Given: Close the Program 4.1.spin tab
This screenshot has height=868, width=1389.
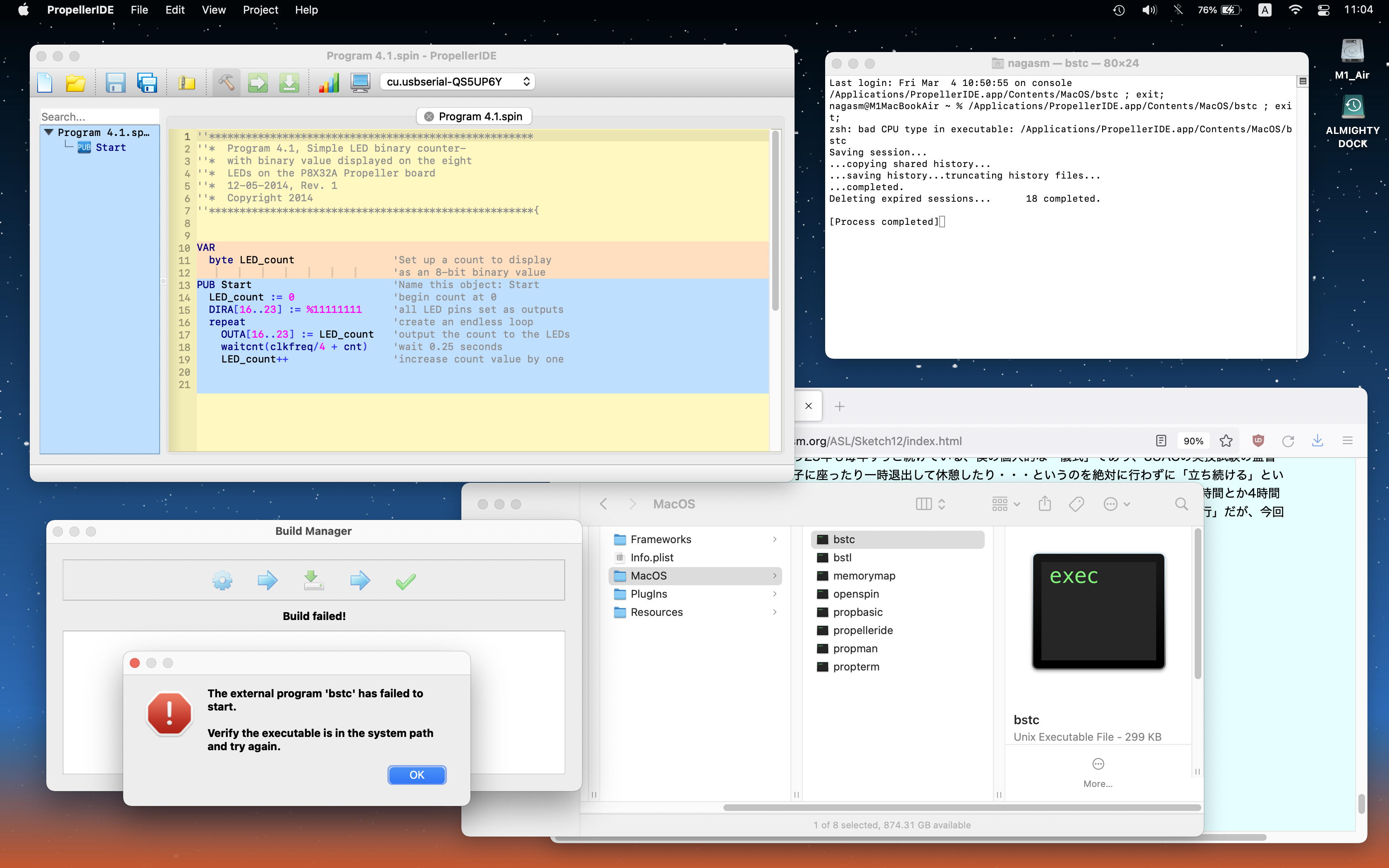Looking at the screenshot, I should click(x=429, y=117).
